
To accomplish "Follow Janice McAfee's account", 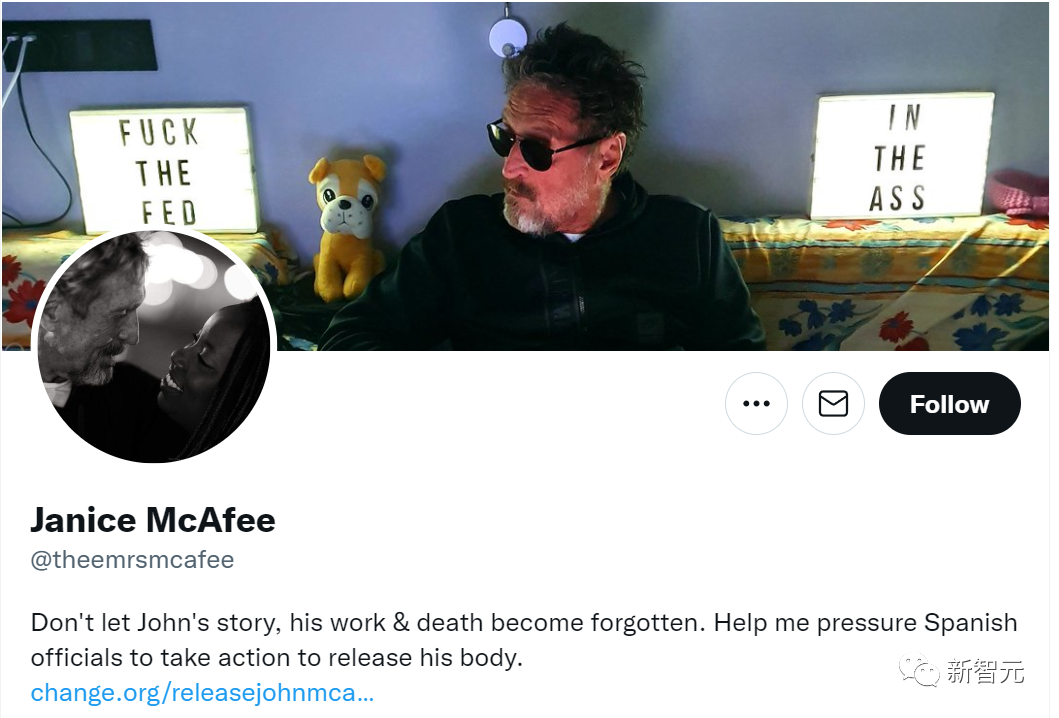I will click(949, 403).
